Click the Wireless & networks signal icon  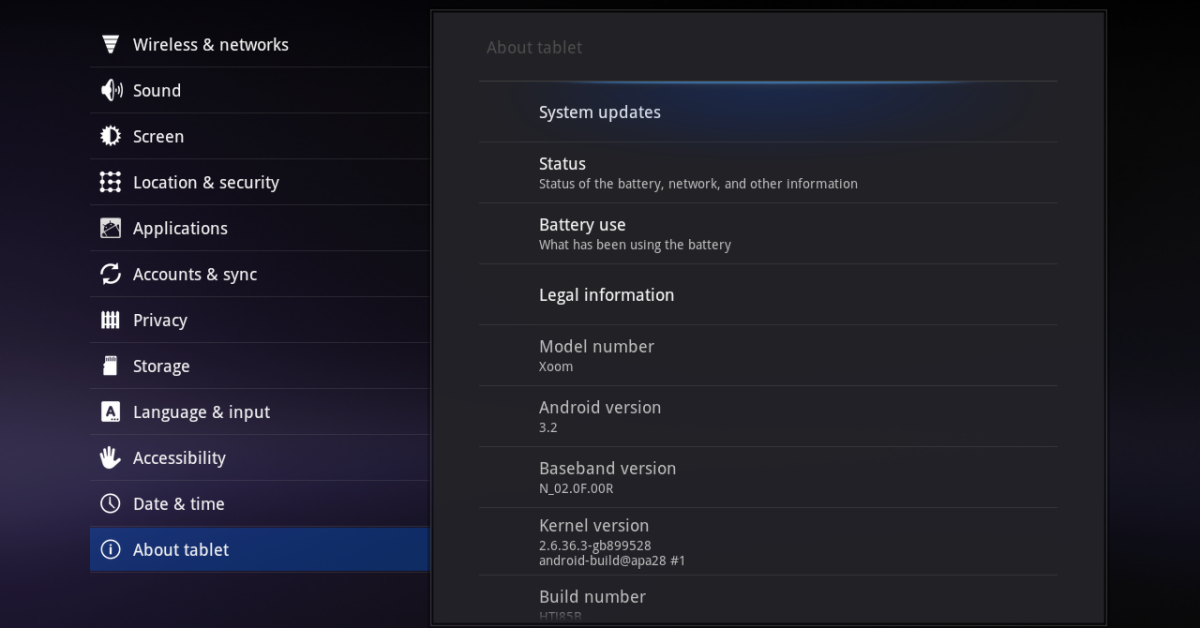click(110, 44)
